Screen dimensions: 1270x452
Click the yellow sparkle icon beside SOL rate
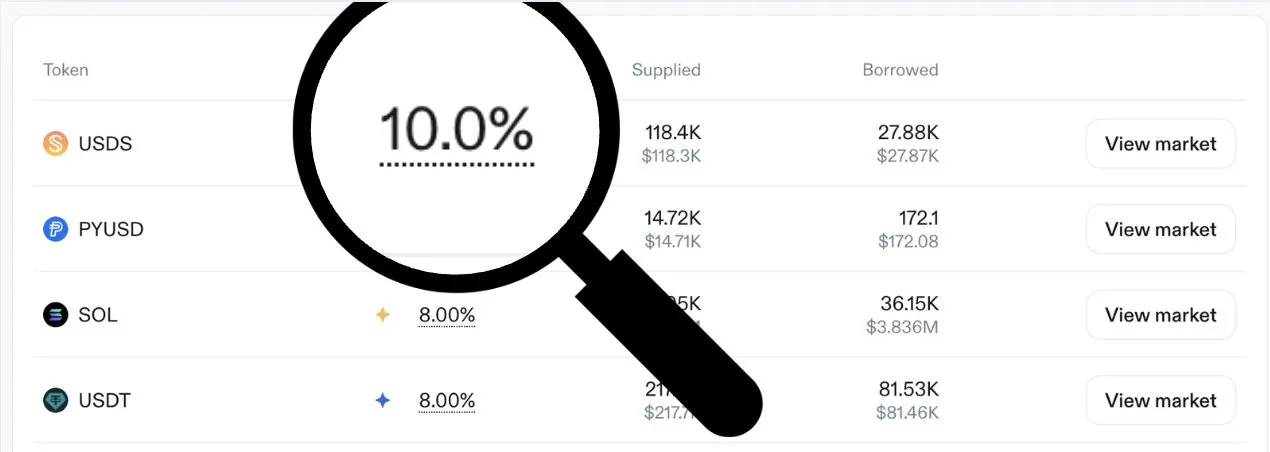(x=382, y=315)
